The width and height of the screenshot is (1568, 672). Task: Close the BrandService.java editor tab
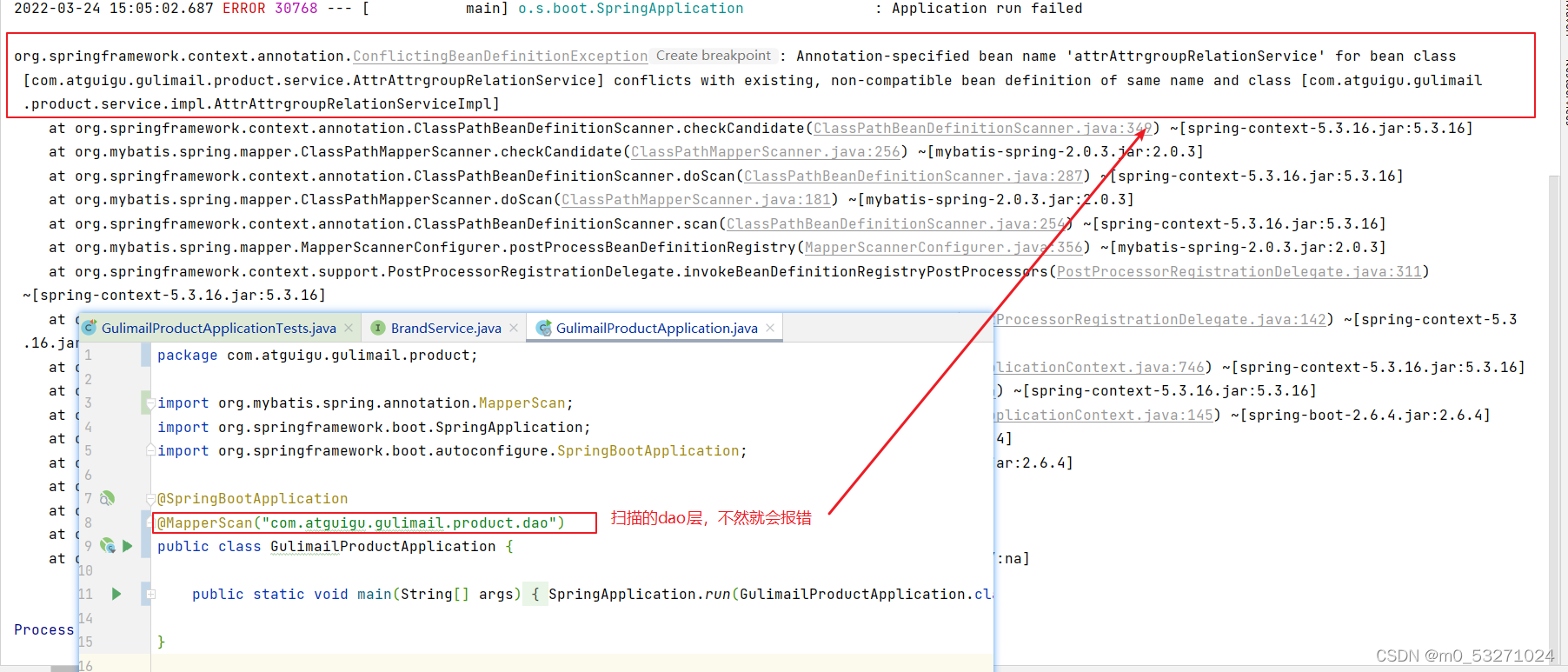(514, 328)
